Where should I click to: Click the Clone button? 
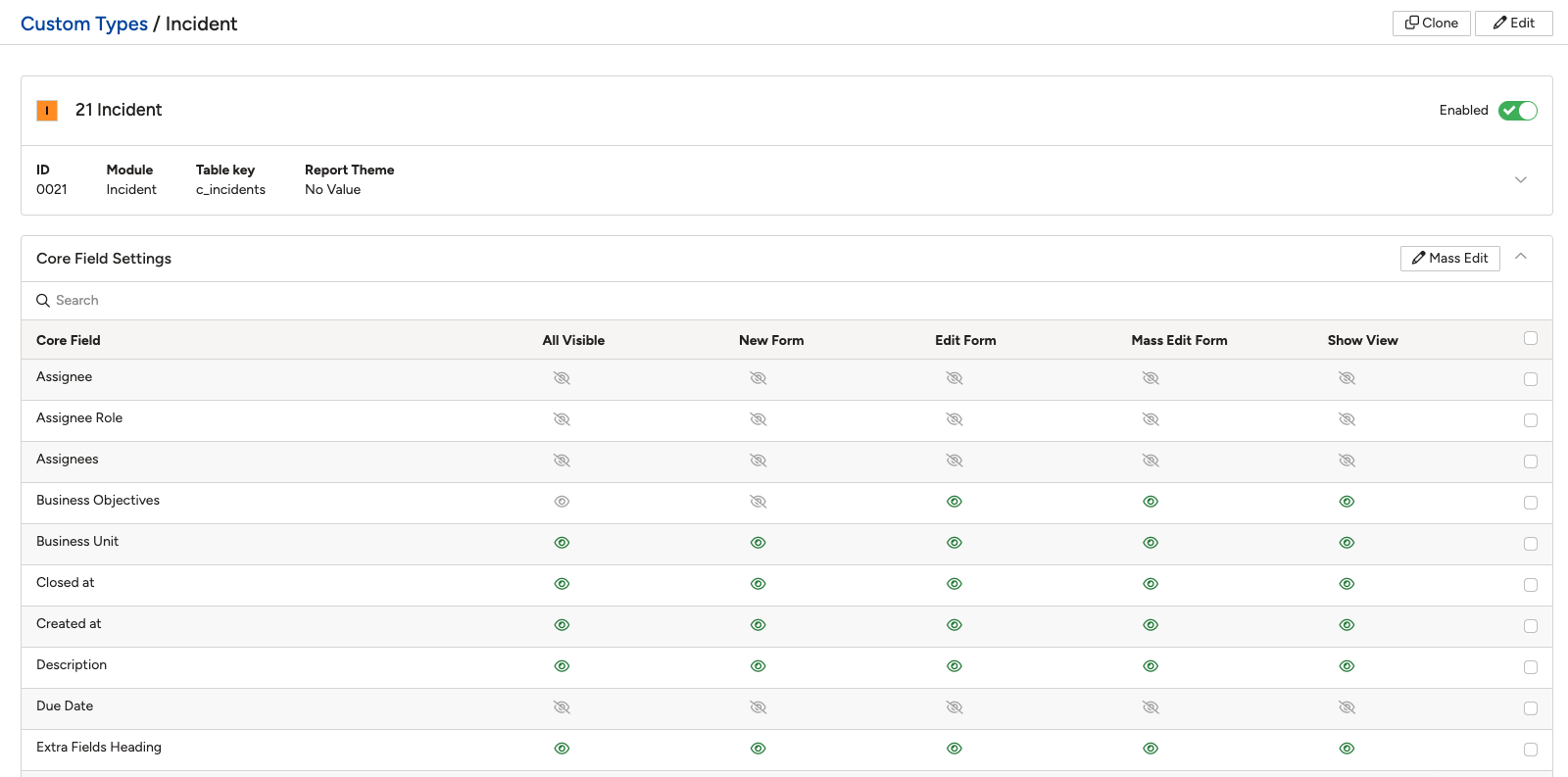click(x=1431, y=24)
